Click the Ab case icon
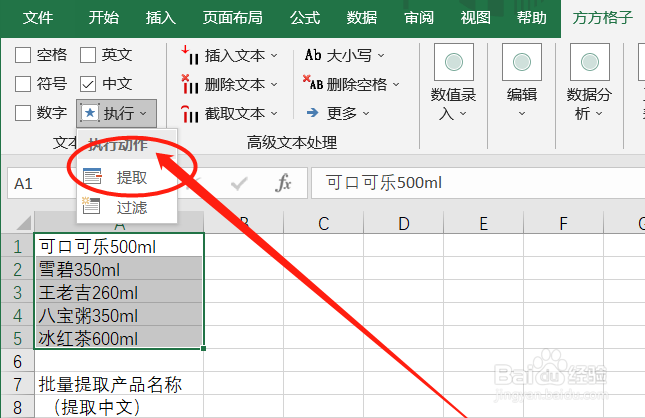Image resolution: width=645 pixels, height=418 pixels. (313, 55)
